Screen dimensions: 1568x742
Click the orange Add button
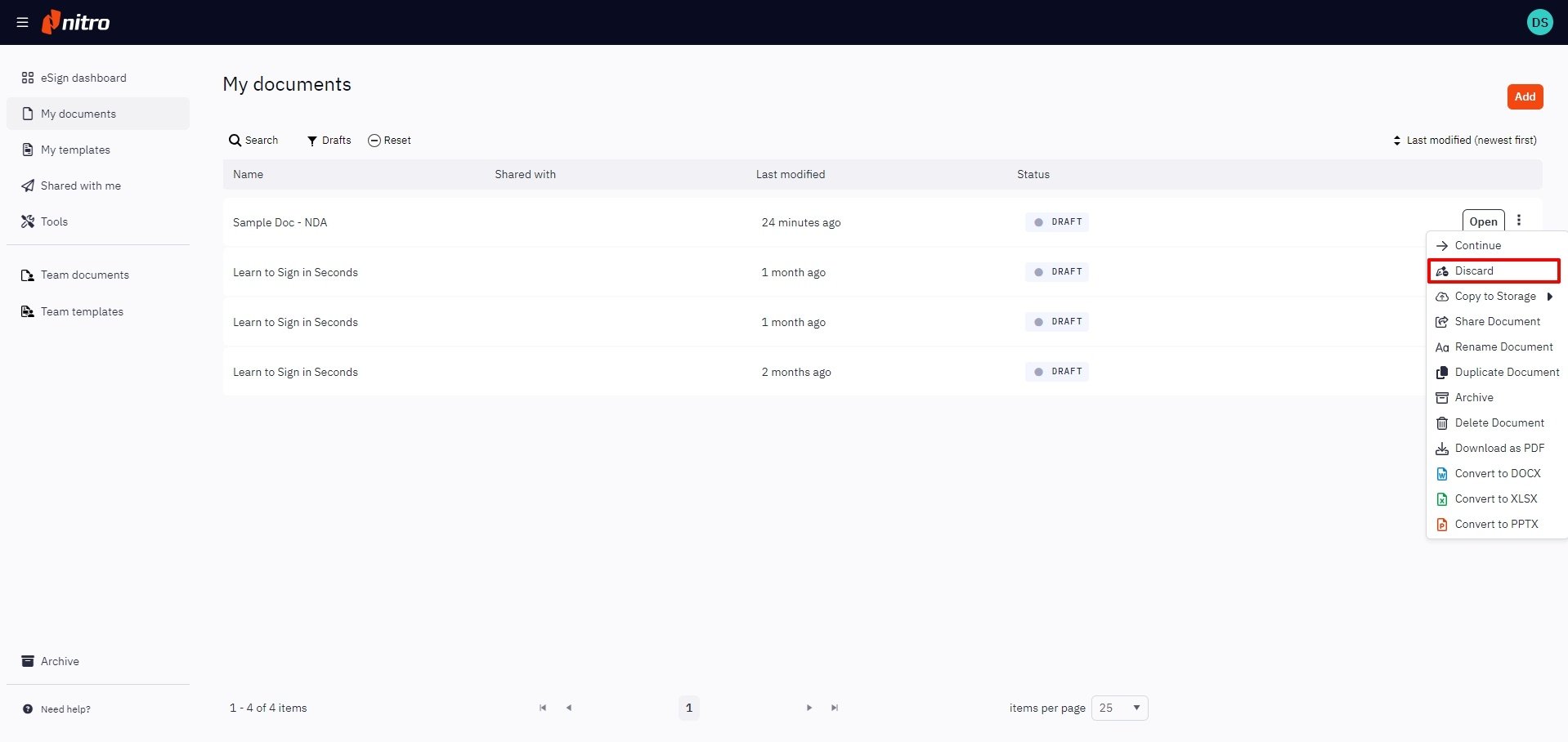click(1525, 96)
